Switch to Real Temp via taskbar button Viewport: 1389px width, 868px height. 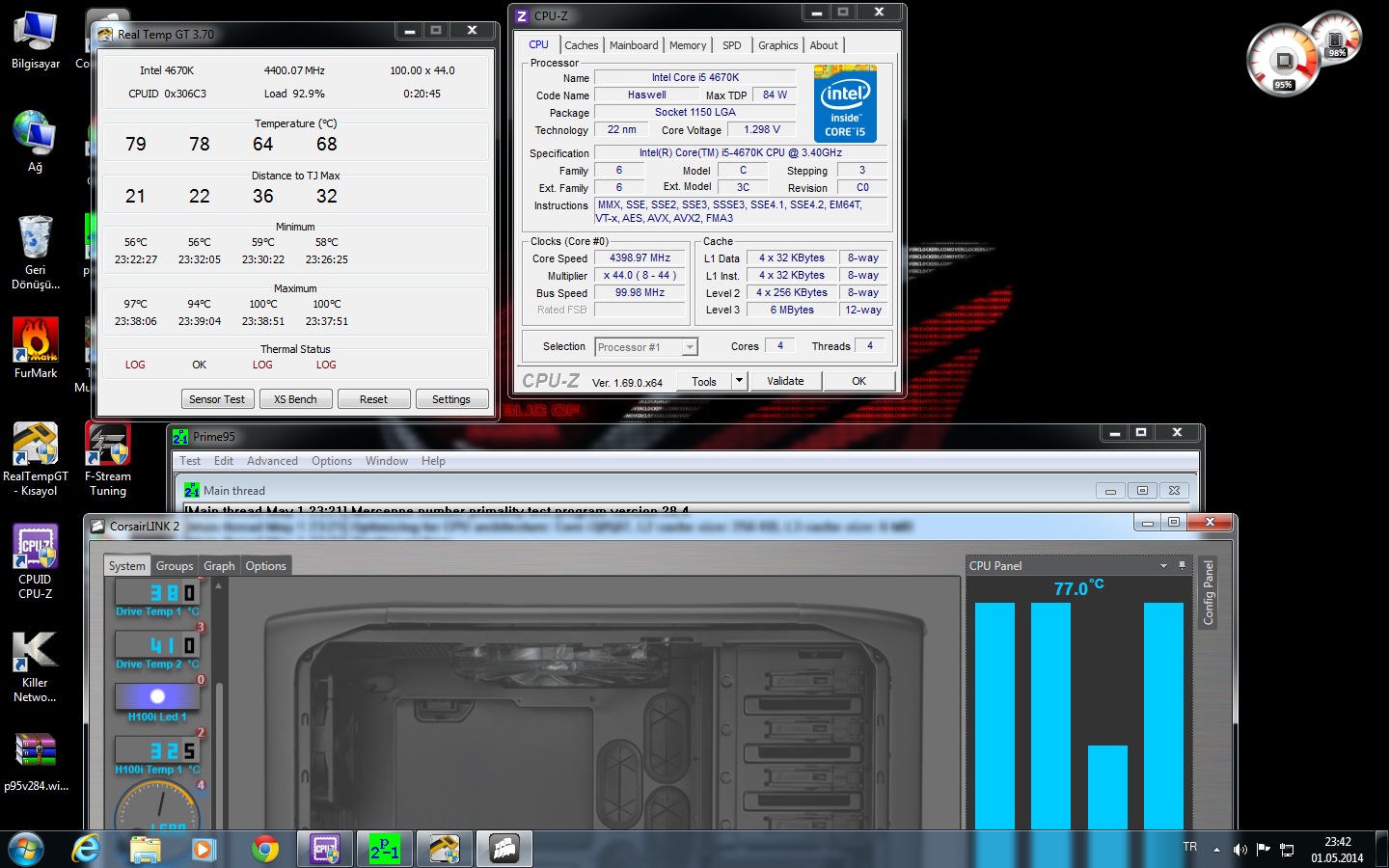coord(445,849)
